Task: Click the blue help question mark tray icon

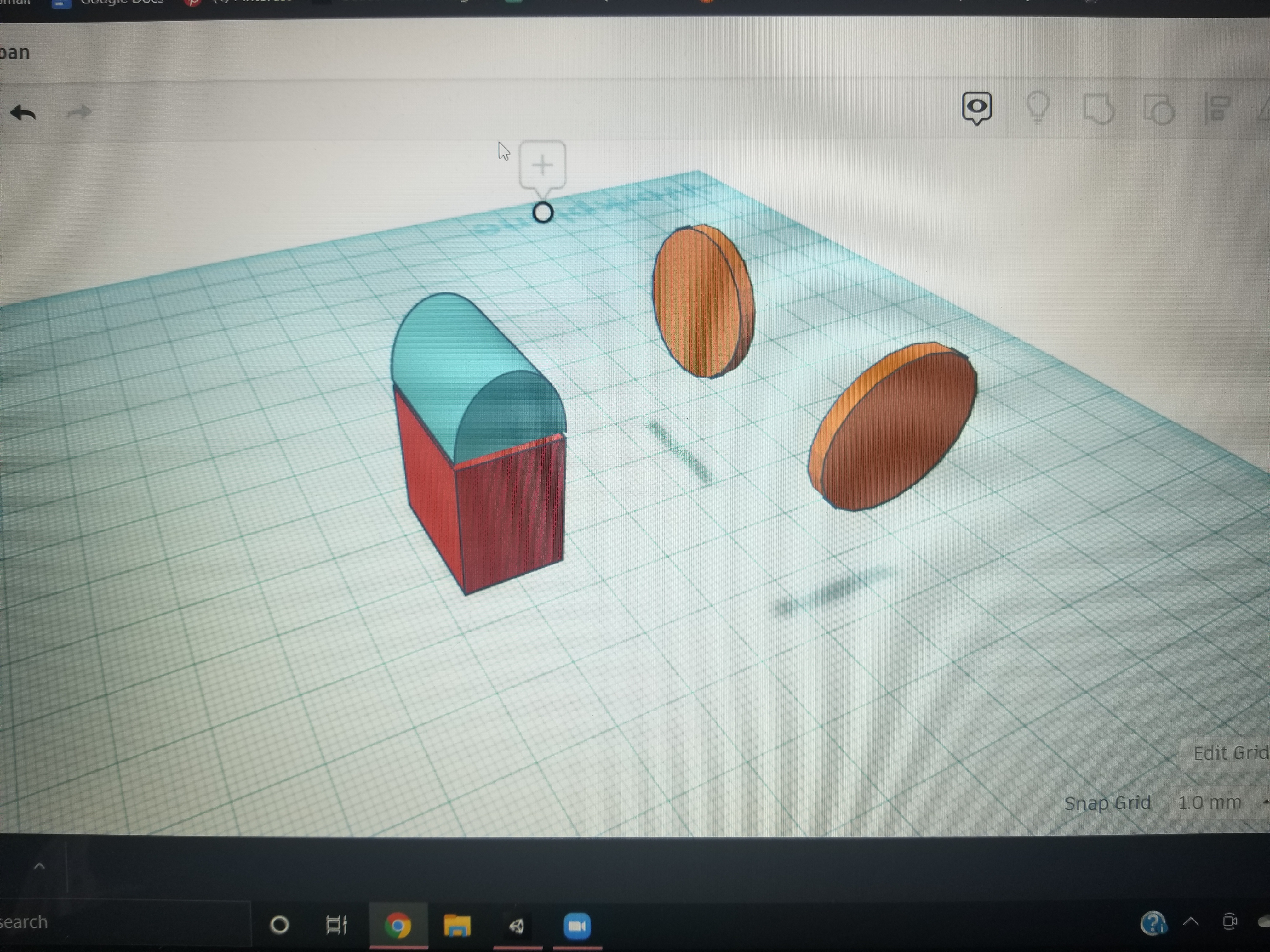Action: 1153,923
